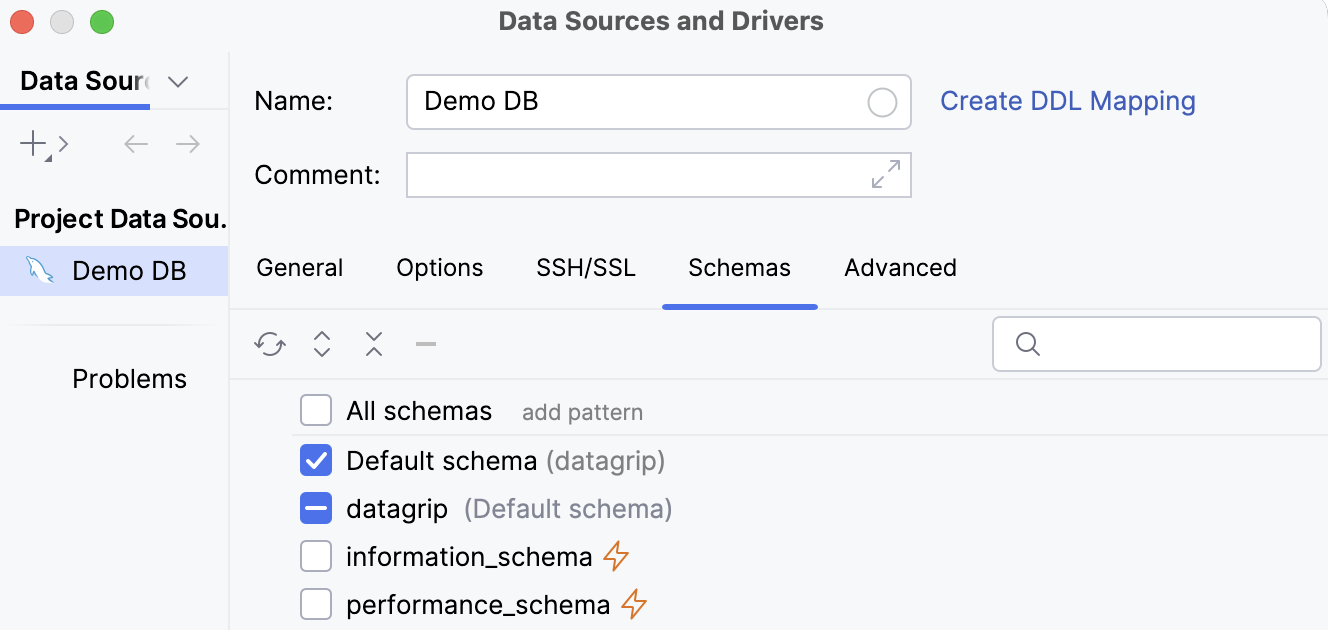Open the SSH/SSL tab
This screenshot has height=630, width=1328.
click(585, 267)
